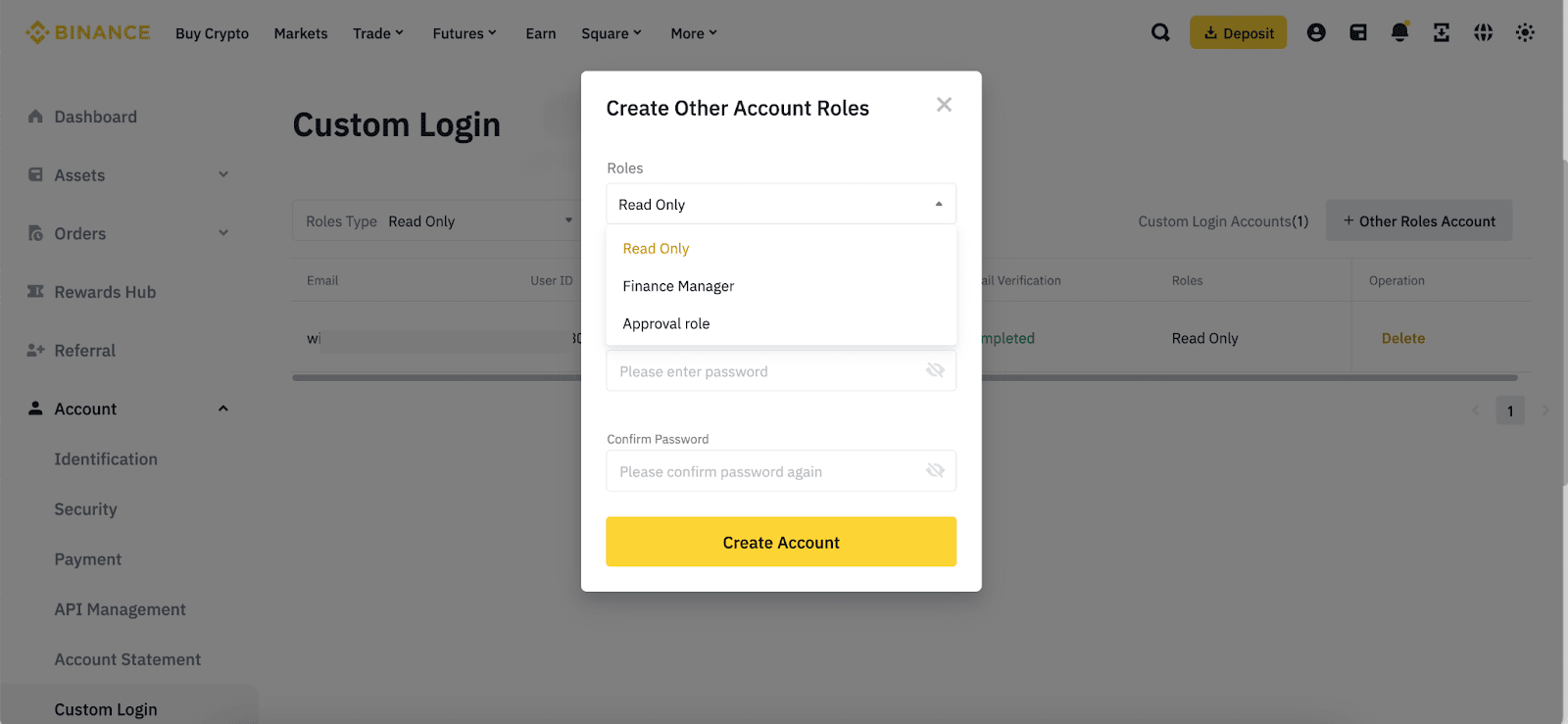Open the notifications bell icon
Screen dimensions: 1568x724
(x=1399, y=32)
